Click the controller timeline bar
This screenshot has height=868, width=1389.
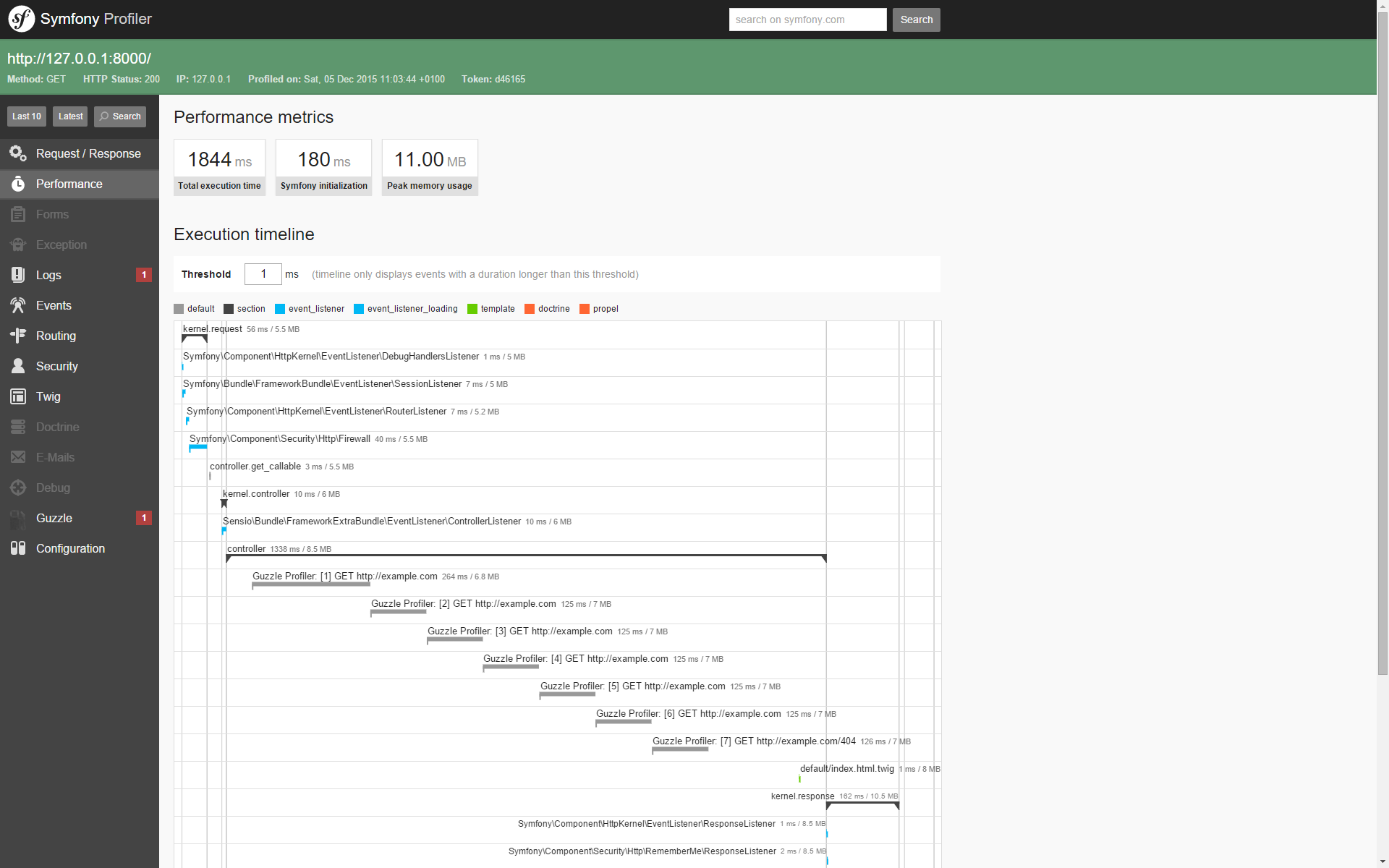[526, 556]
